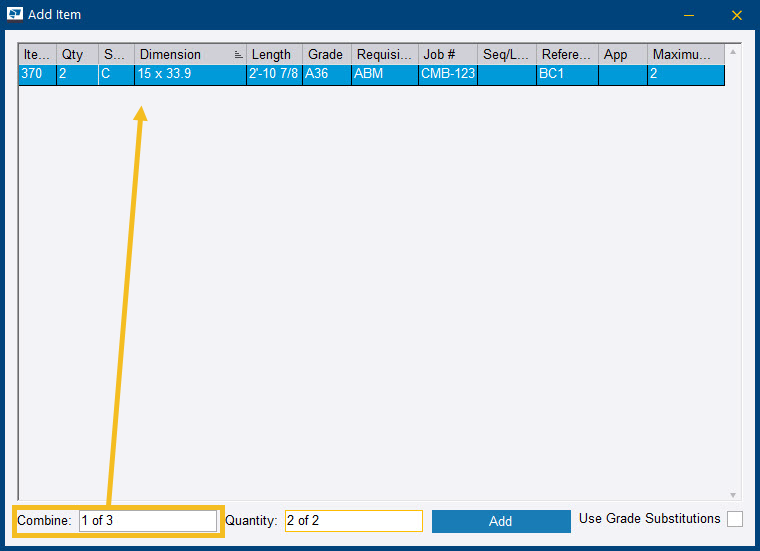760x551 pixels.
Task: Sort by the Item column header
Action: [x=37, y=54]
